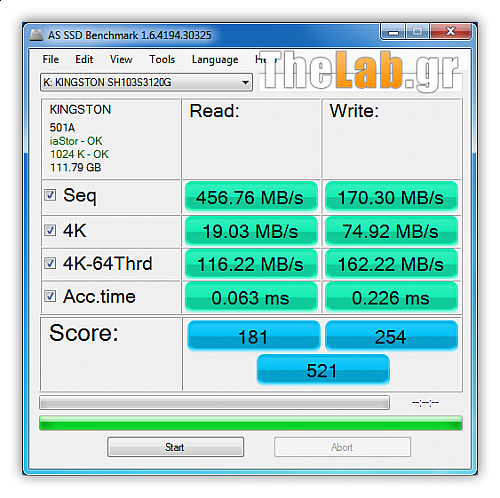Select the Seq read result 456.76 MB/s
Screen dimensions: 500x498
coord(251,197)
